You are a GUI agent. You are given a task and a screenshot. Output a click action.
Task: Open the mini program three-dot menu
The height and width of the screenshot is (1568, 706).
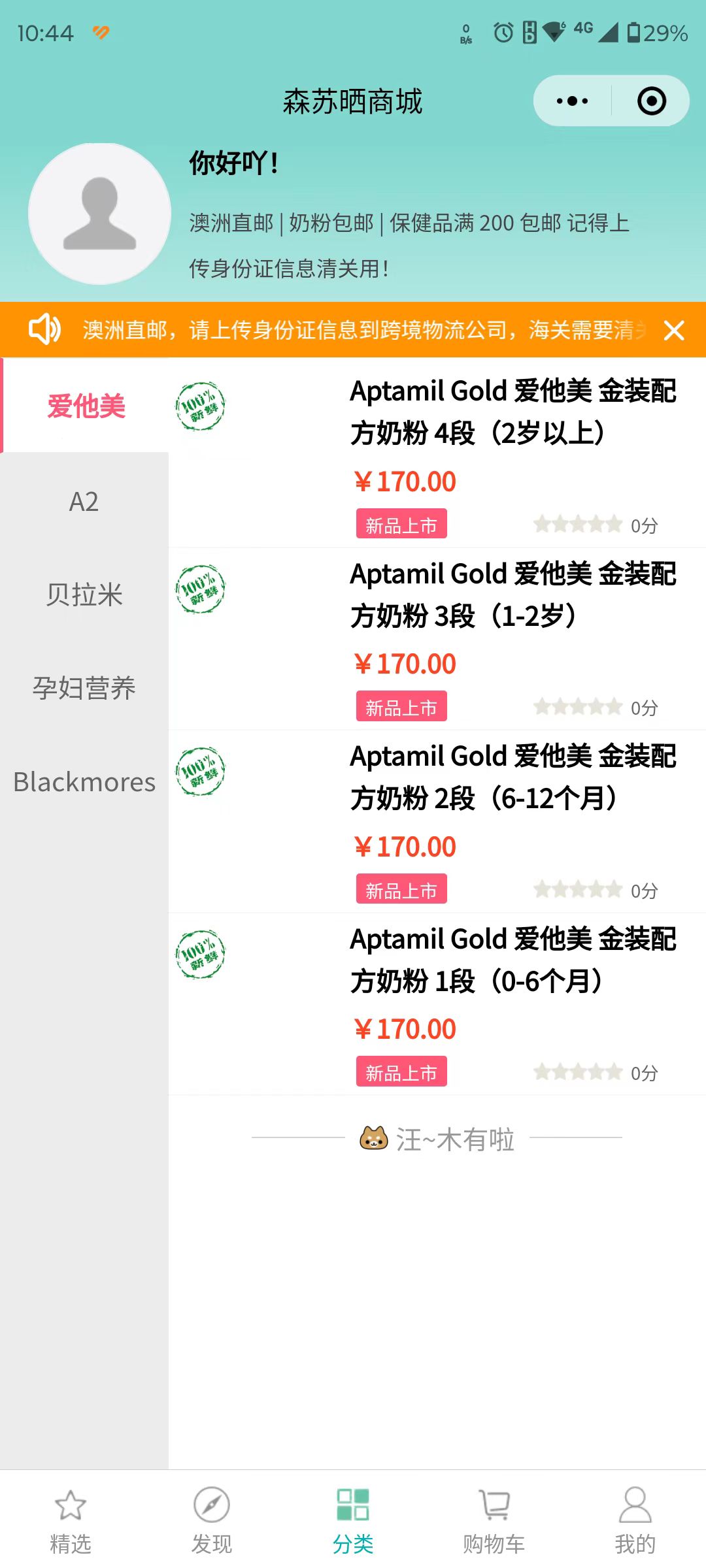click(x=572, y=101)
